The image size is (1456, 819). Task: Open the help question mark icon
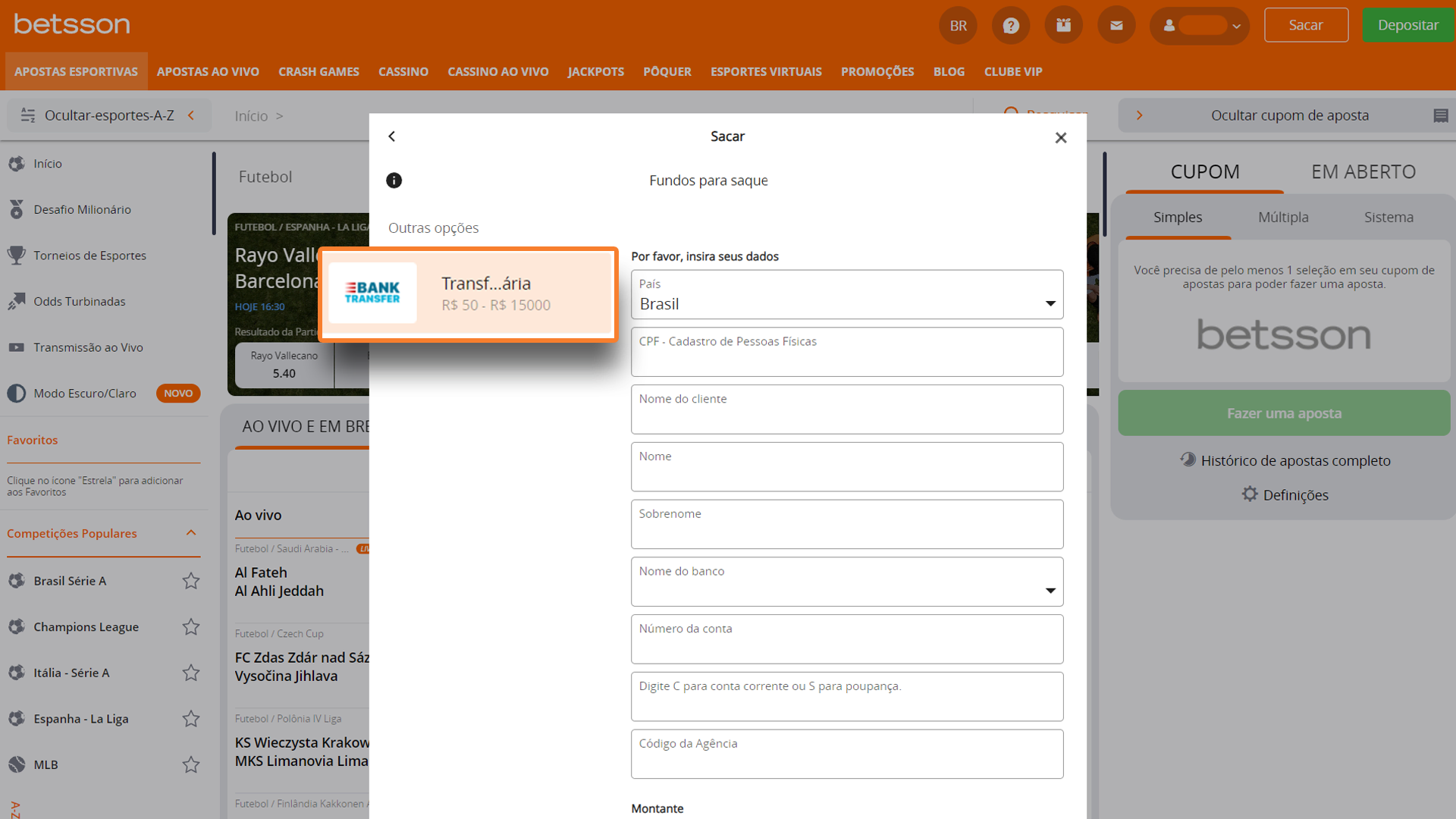[1011, 25]
